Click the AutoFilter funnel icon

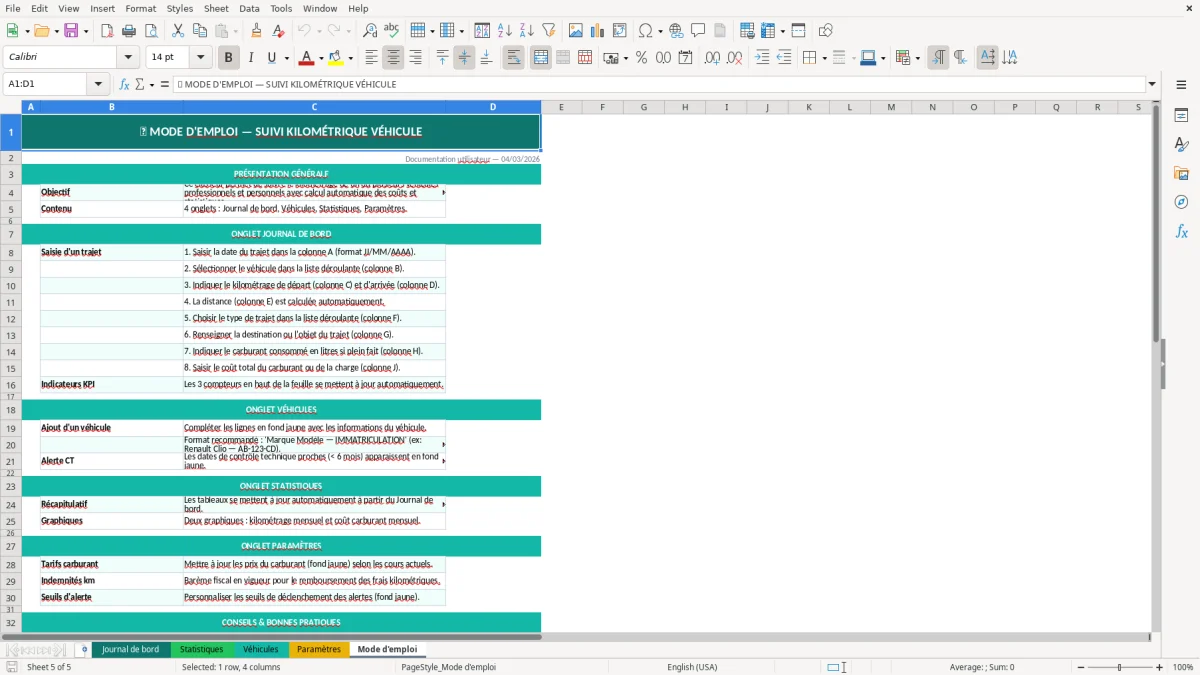(x=548, y=31)
